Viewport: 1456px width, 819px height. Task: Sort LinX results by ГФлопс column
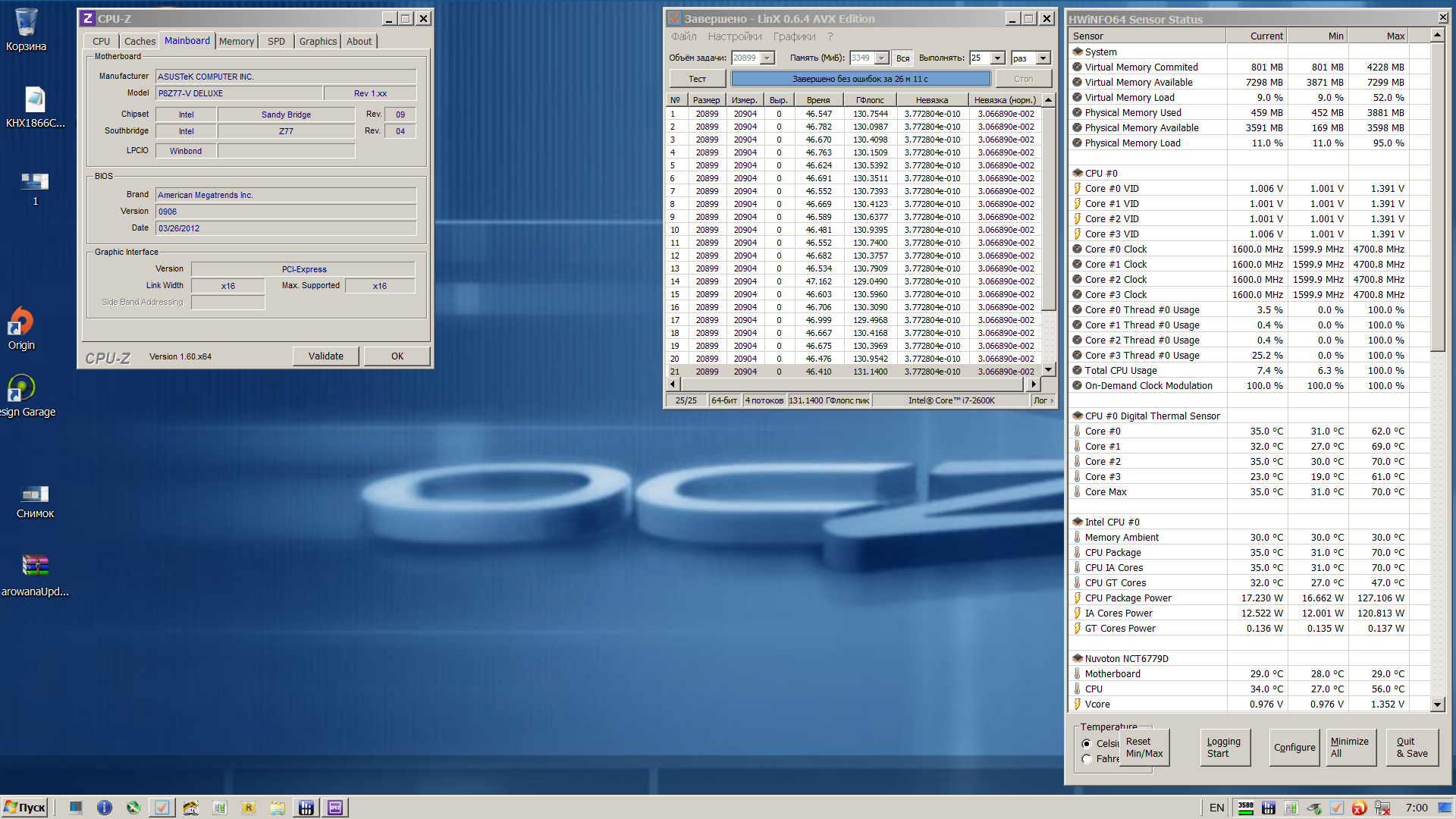pos(870,100)
